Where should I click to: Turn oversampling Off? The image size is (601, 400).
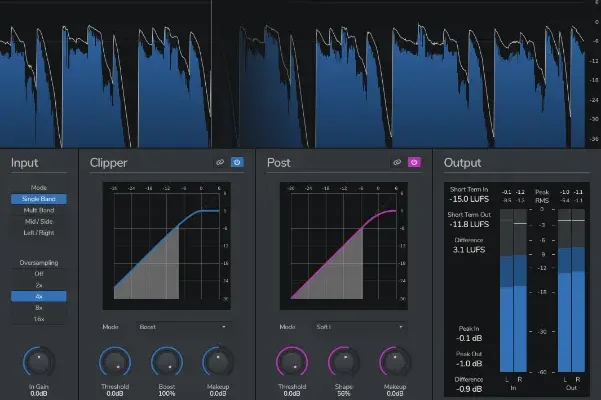37,272
